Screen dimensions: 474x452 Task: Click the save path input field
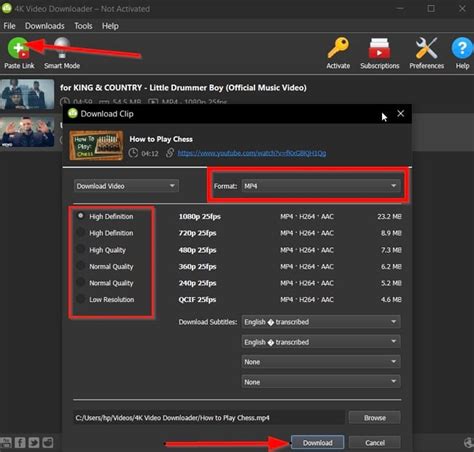pyautogui.click(x=209, y=418)
